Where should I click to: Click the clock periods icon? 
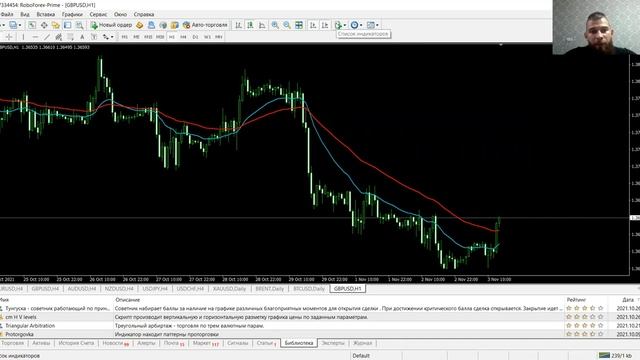[x=354, y=25]
